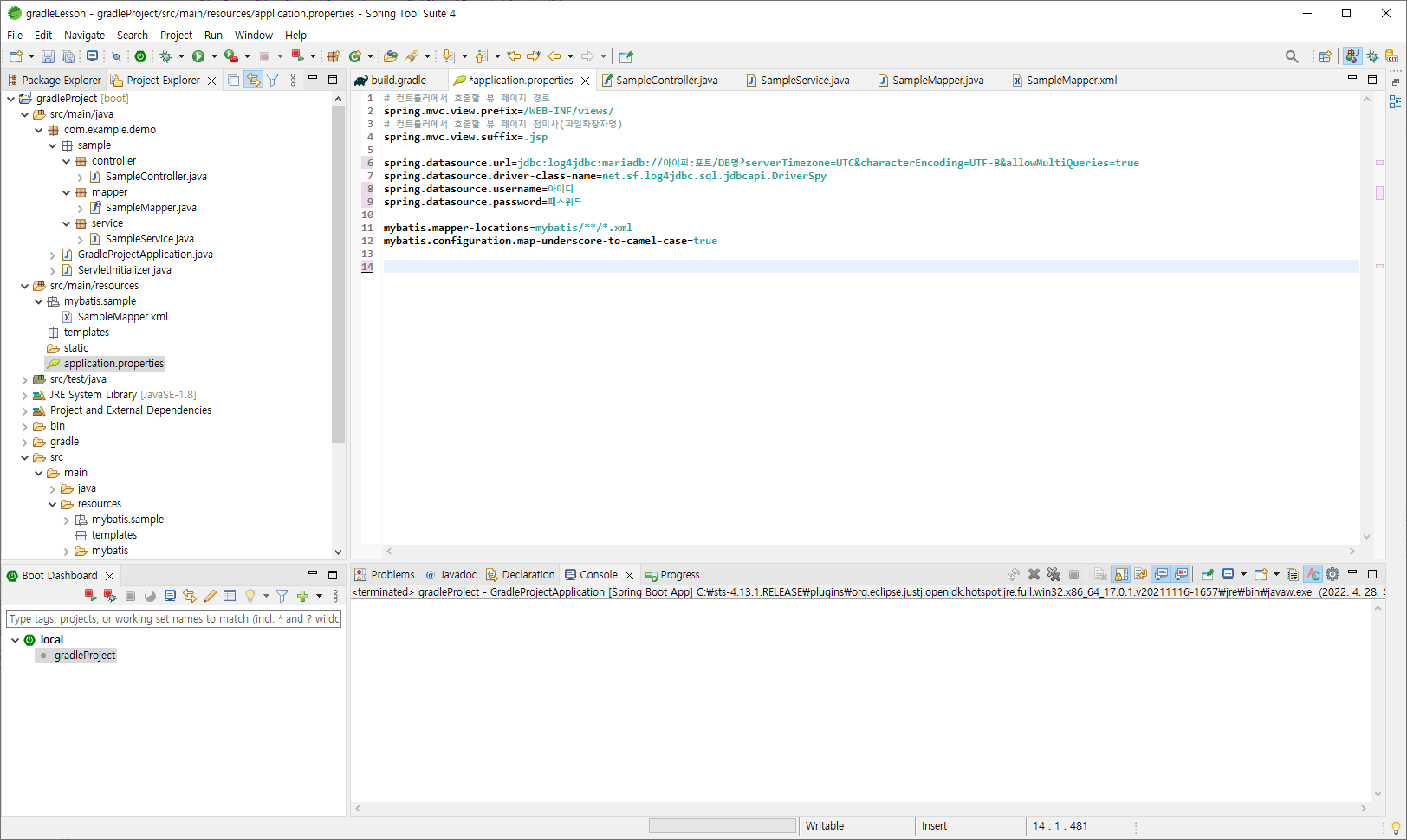Viewport: 1407px width, 840px height.
Task: Click the pencil edit icon in Boot Dashboard
Action: 210,596
